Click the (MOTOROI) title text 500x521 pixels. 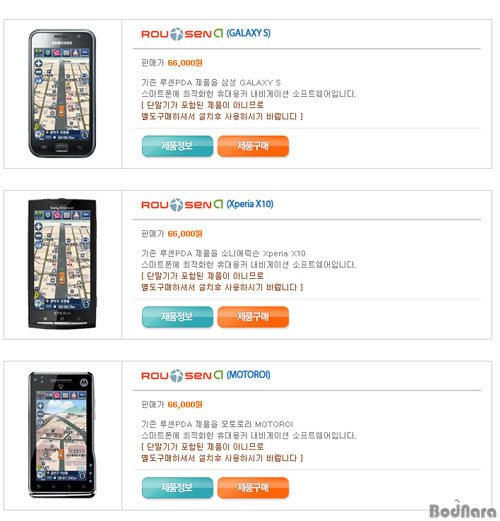[x=248, y=375]
